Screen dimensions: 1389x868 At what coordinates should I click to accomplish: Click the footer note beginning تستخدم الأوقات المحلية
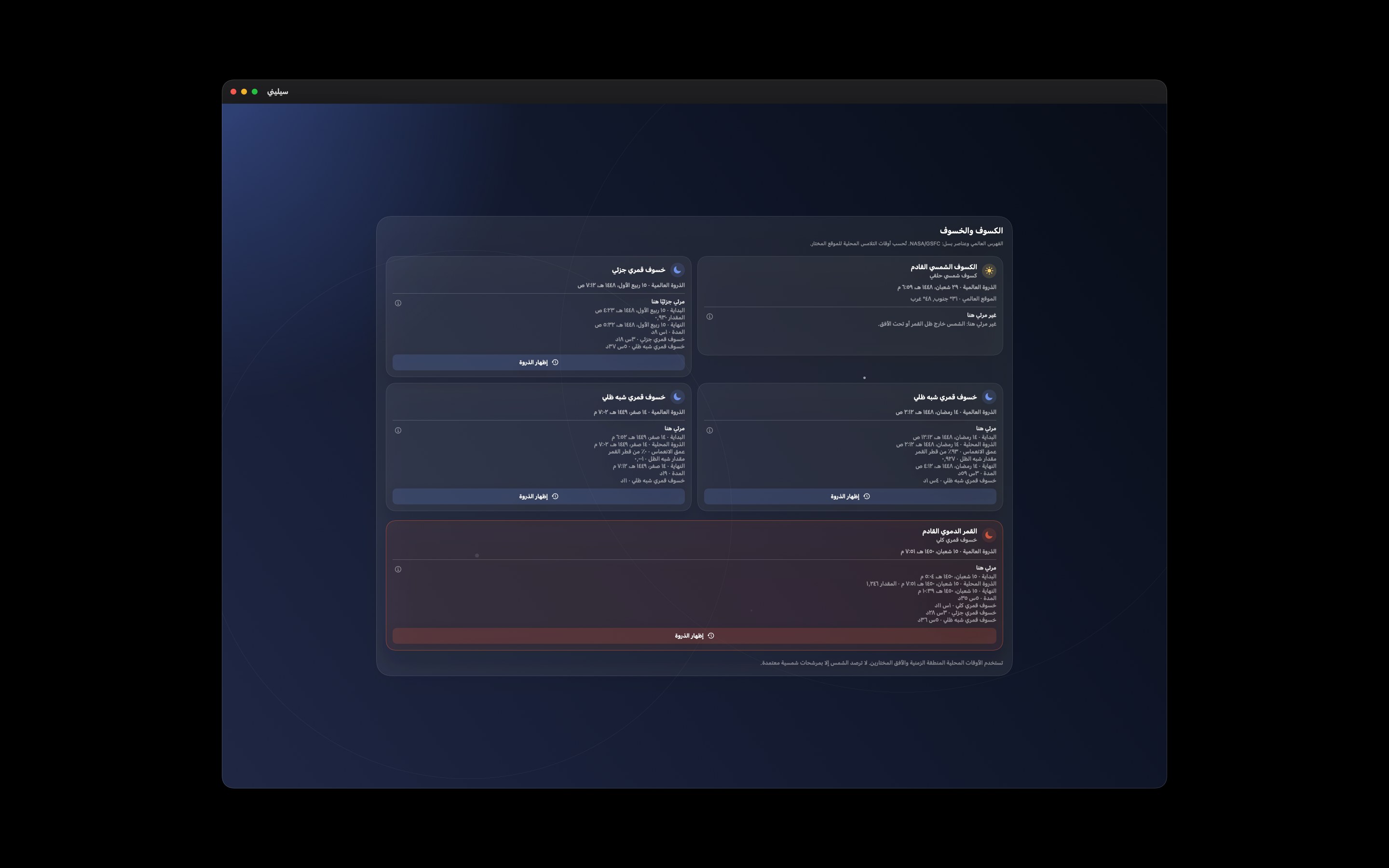tap(882, 663)
